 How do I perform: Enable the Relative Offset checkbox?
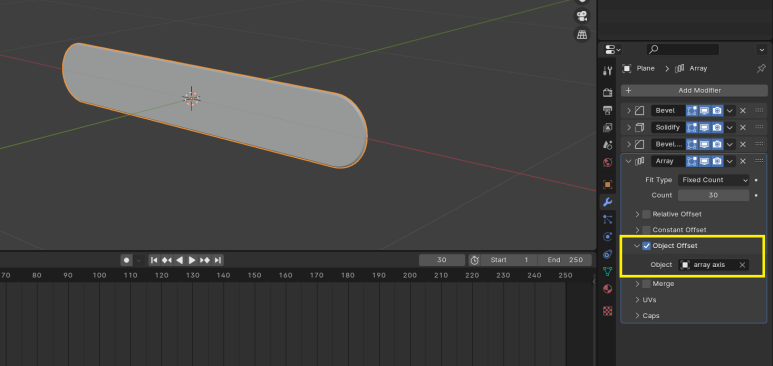[x=646, y=214]
